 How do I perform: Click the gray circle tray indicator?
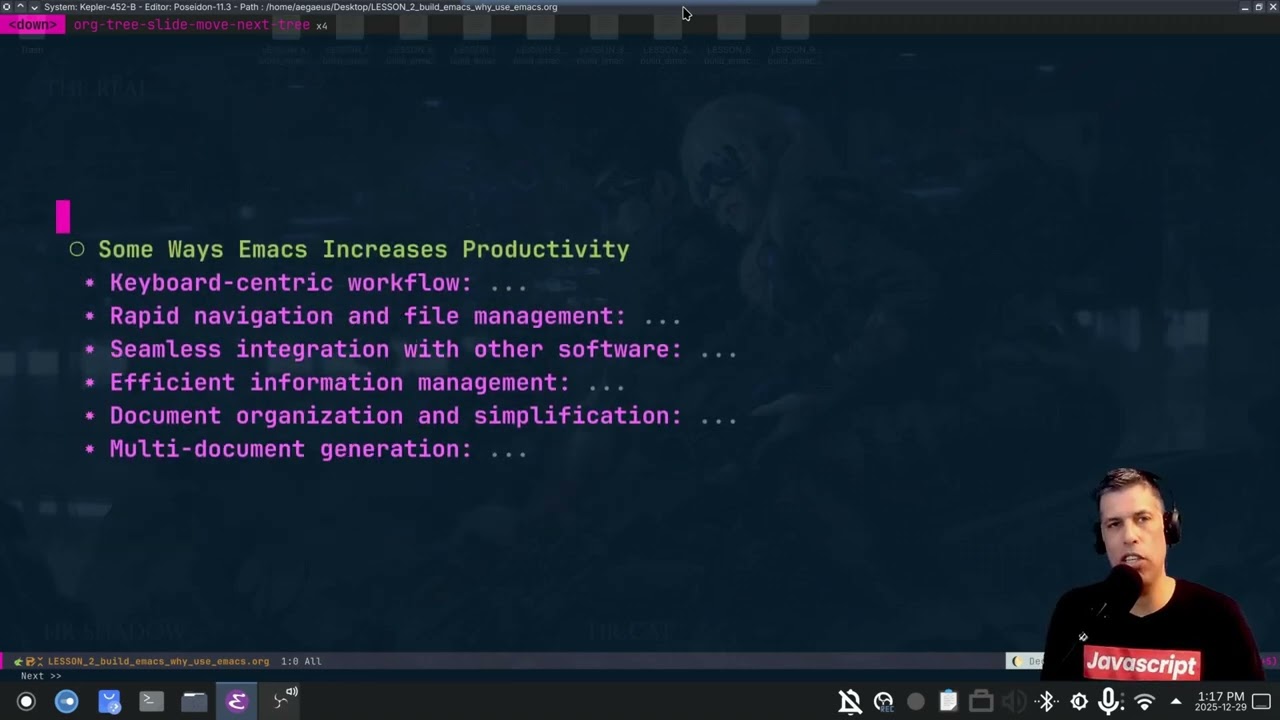pos(916,702)
